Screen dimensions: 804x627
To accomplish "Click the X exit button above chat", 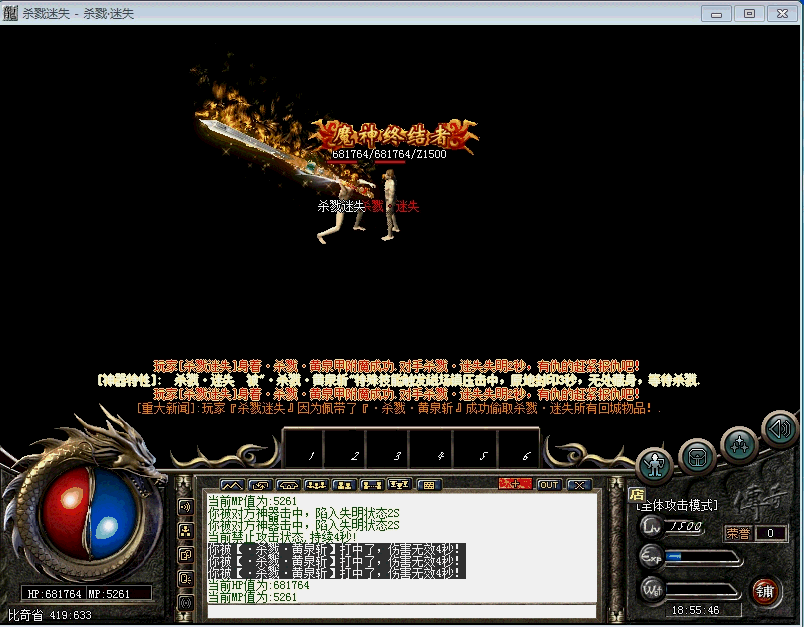I will point(579,485).
